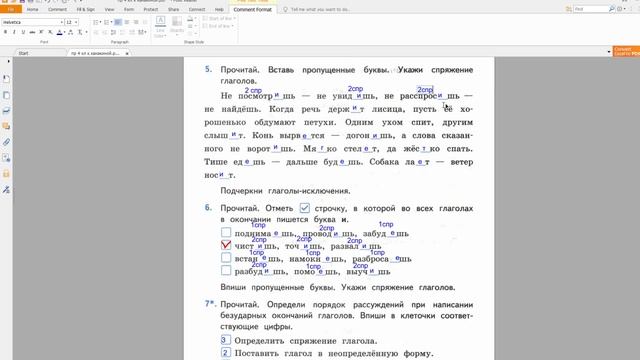The image size is (640, 360).
Task: Underline text using the U icon
Action: [23, 32]
